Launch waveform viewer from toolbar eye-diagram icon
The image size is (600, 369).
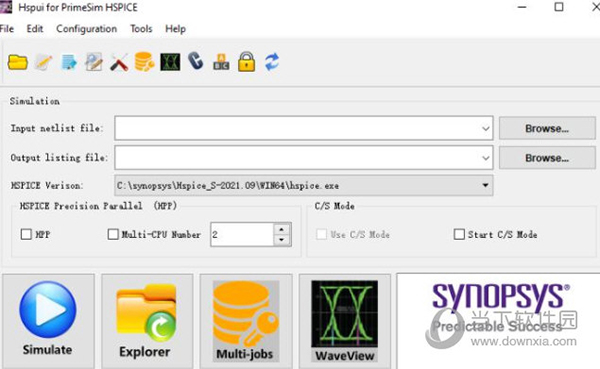(170, 62)
